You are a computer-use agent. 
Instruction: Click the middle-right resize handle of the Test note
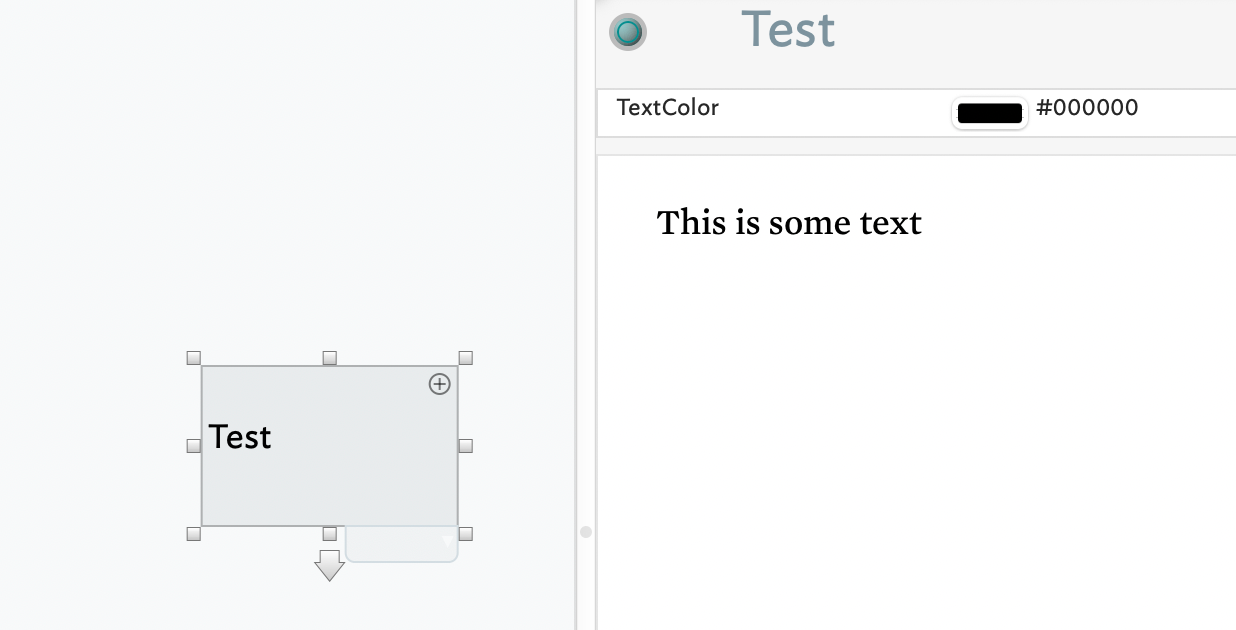[465, 446]
